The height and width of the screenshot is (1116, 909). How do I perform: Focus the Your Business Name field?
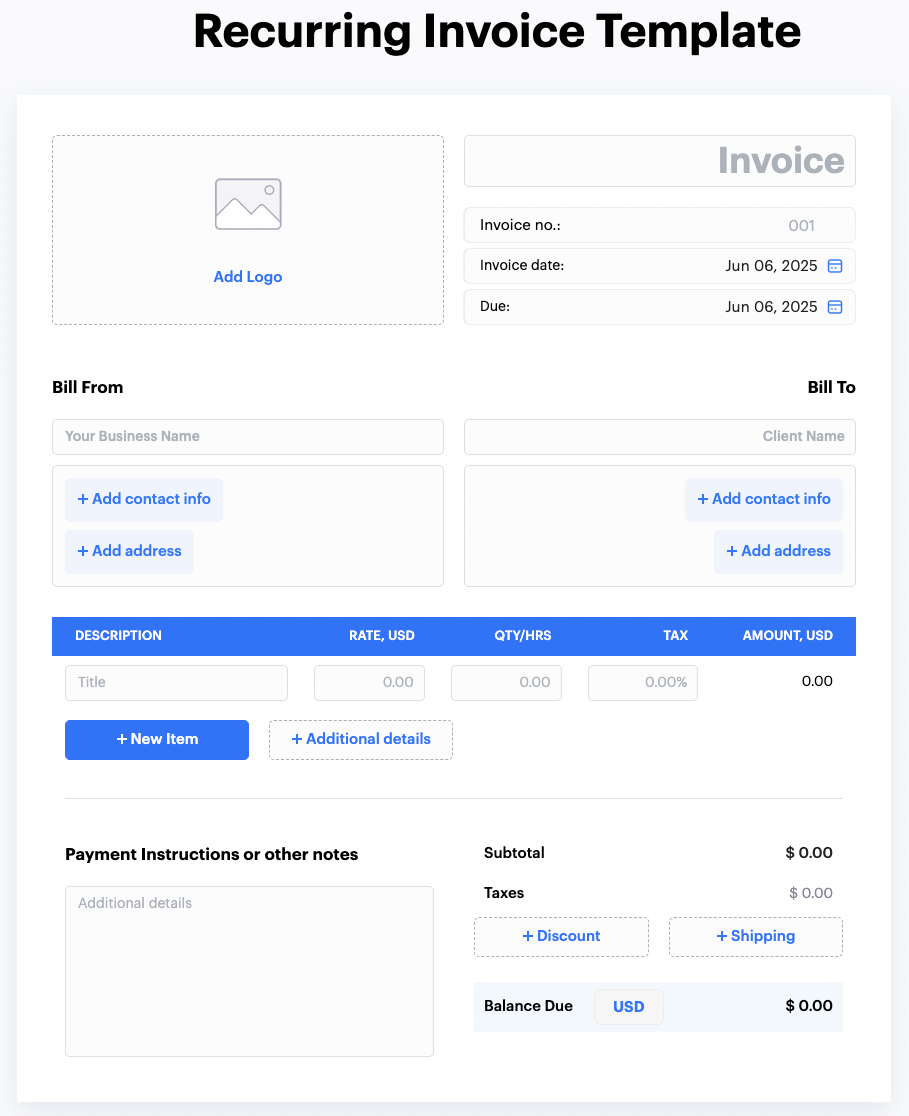[247, 437]
